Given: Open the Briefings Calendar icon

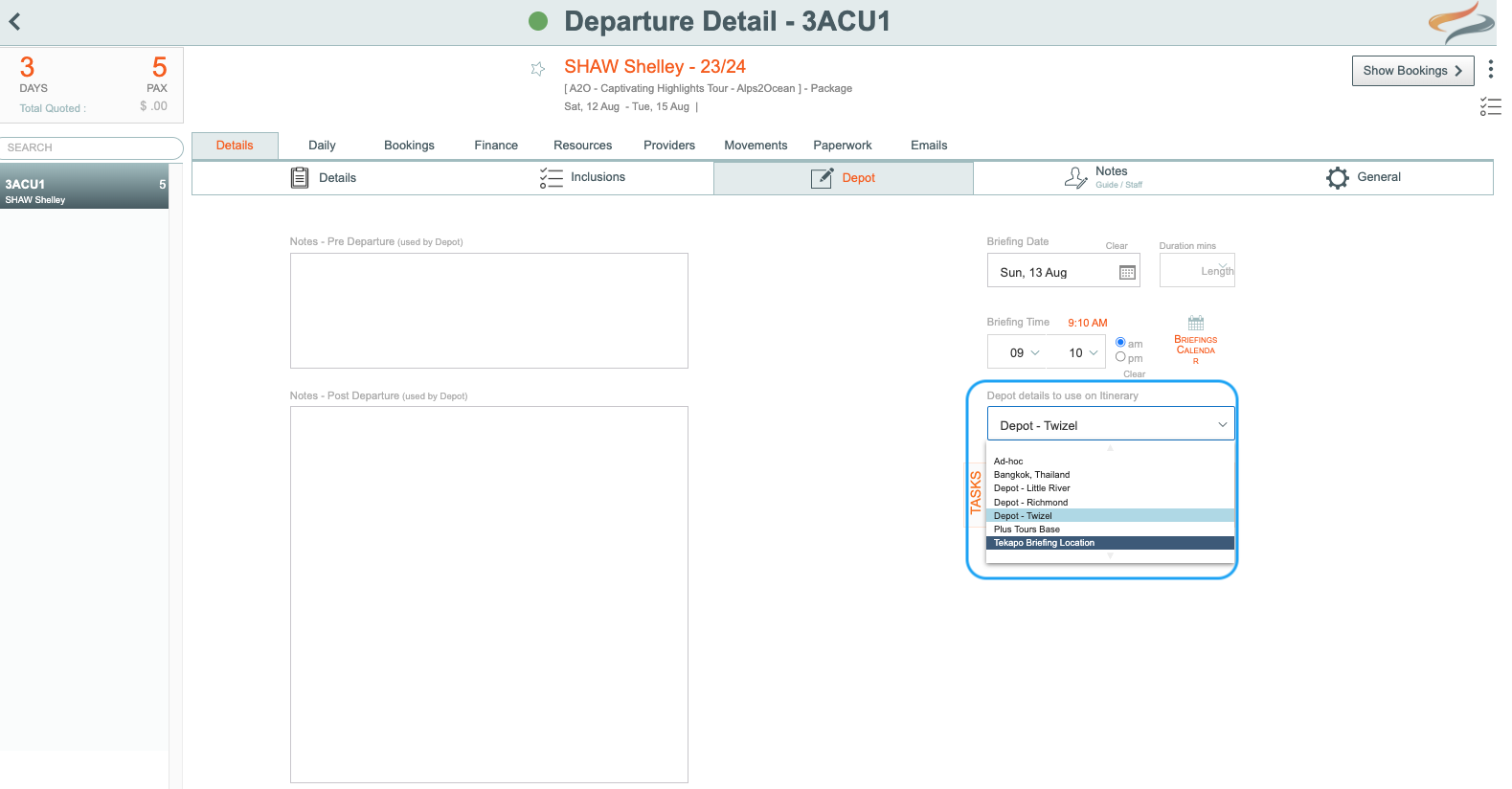Looking at the screenshot, I should 1196,324.
